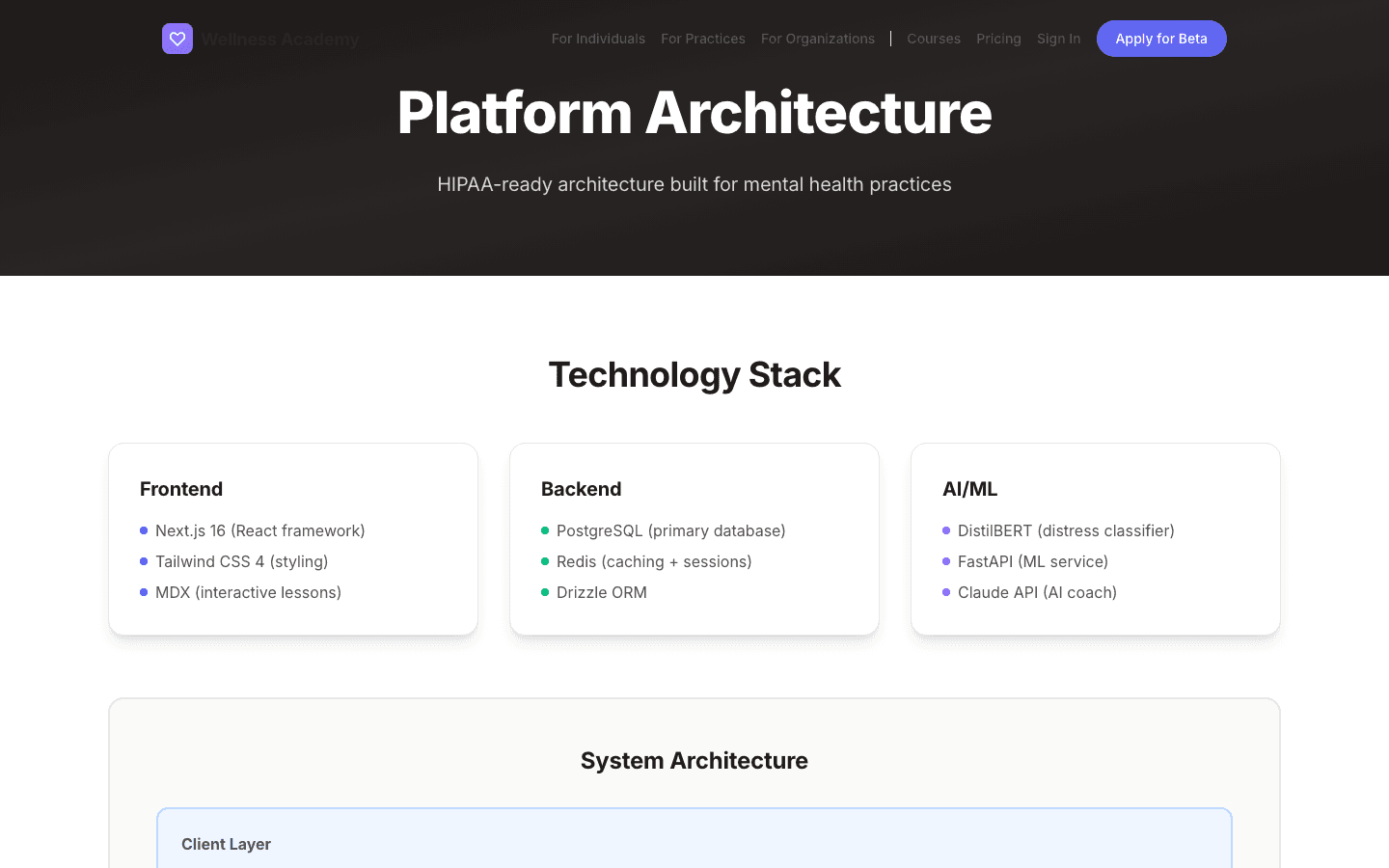This screenshot has width=1389, height=868.
Task: Click the Apply for Beta button
Action: (x=1161, y=39)
